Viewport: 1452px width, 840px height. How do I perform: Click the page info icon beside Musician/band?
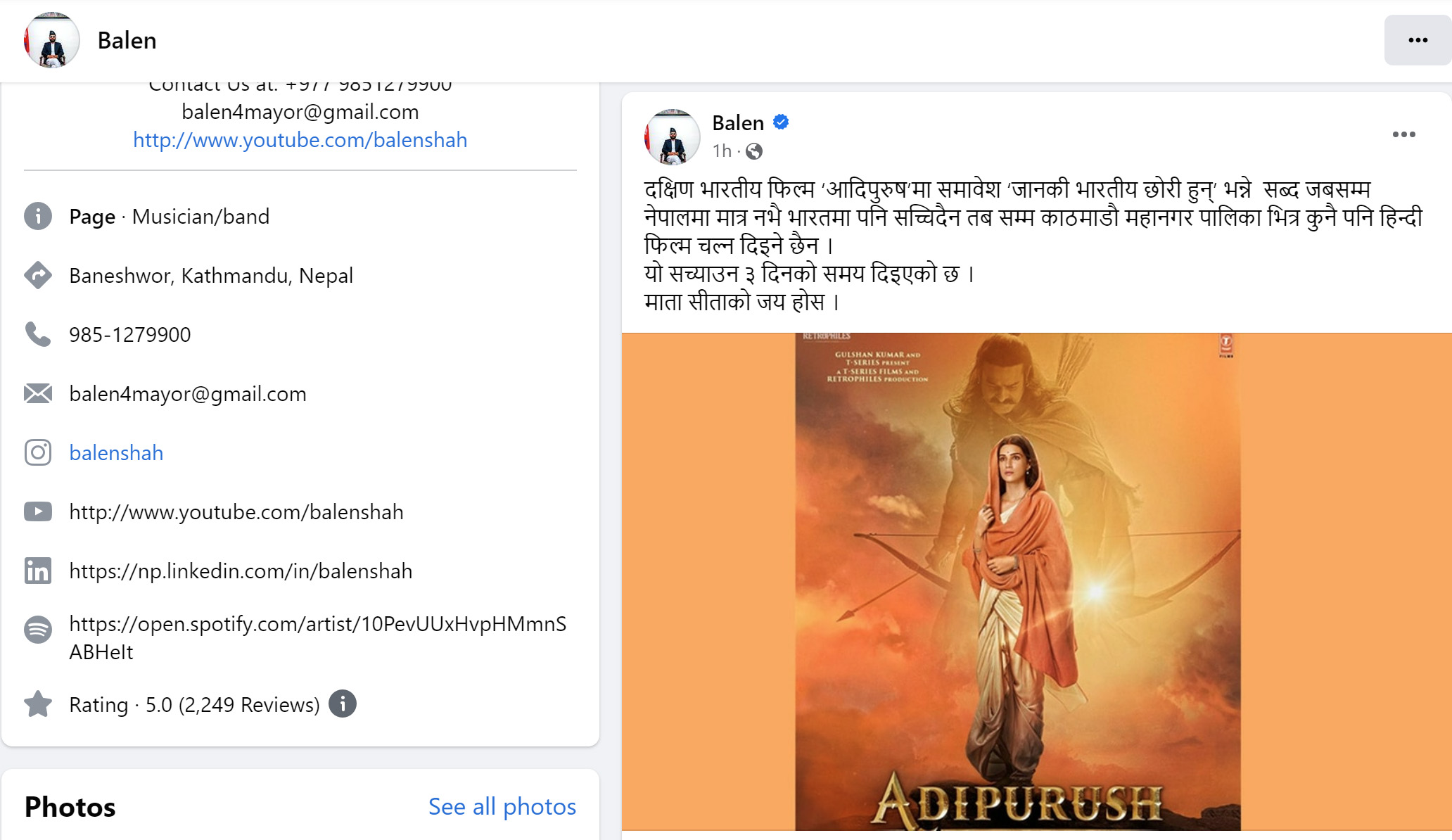pos(38,216)
